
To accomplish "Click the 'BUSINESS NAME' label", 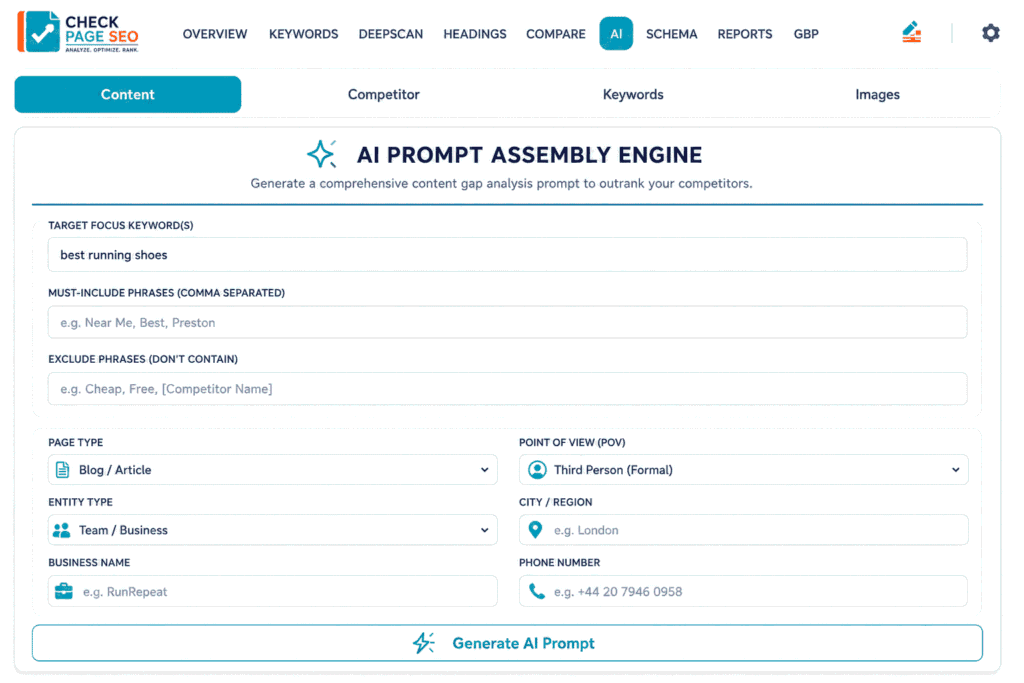I will 89,562.
